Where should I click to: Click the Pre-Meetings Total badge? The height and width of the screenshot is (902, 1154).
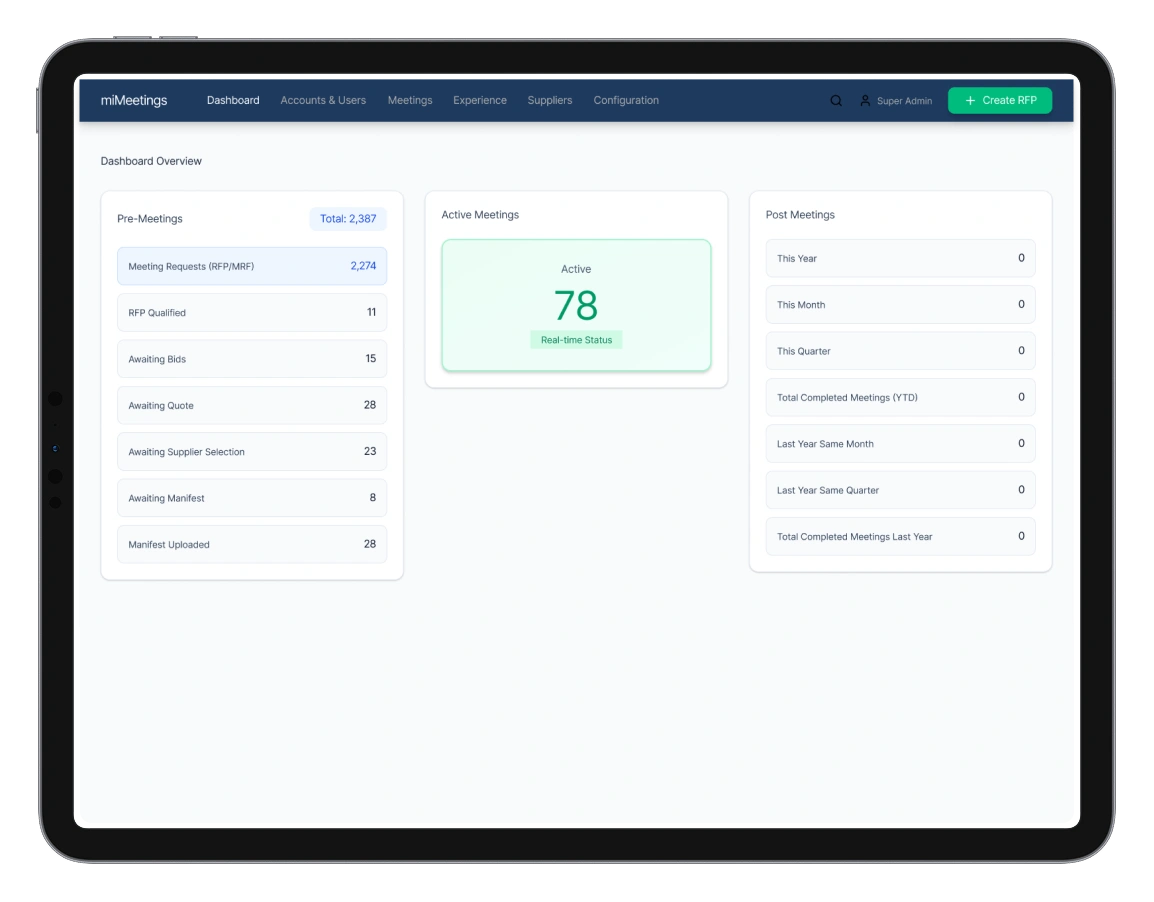[x=348, y=219]
